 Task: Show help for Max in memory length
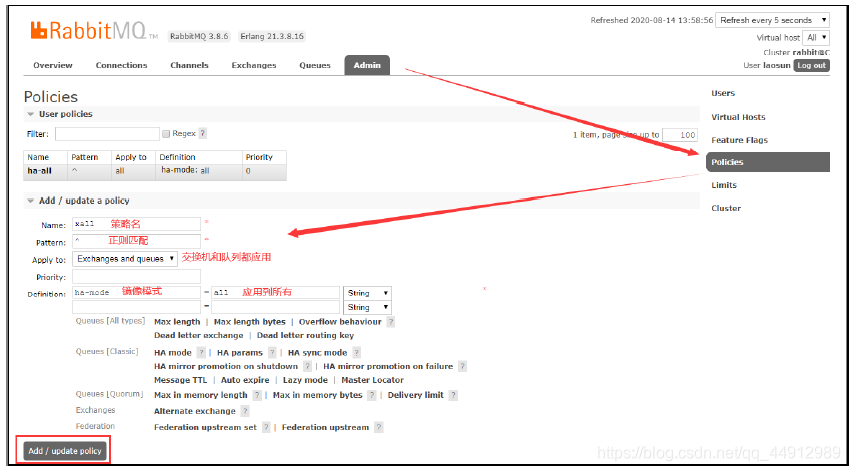[257, 395]
